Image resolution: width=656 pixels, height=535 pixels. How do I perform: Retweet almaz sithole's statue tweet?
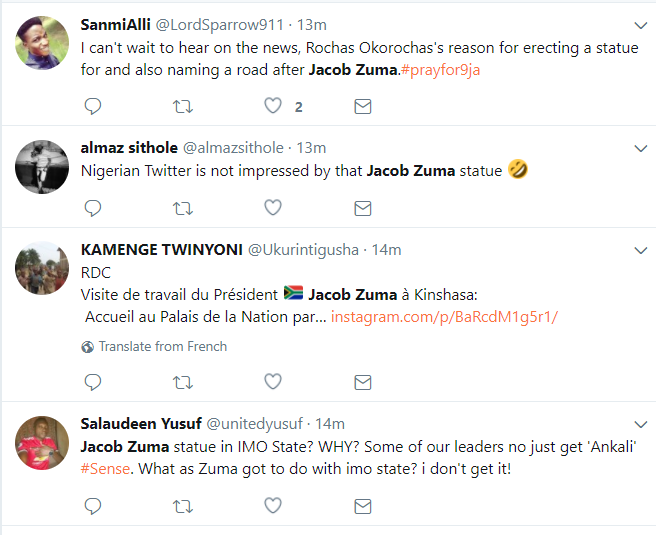click(x=182, y=208)
